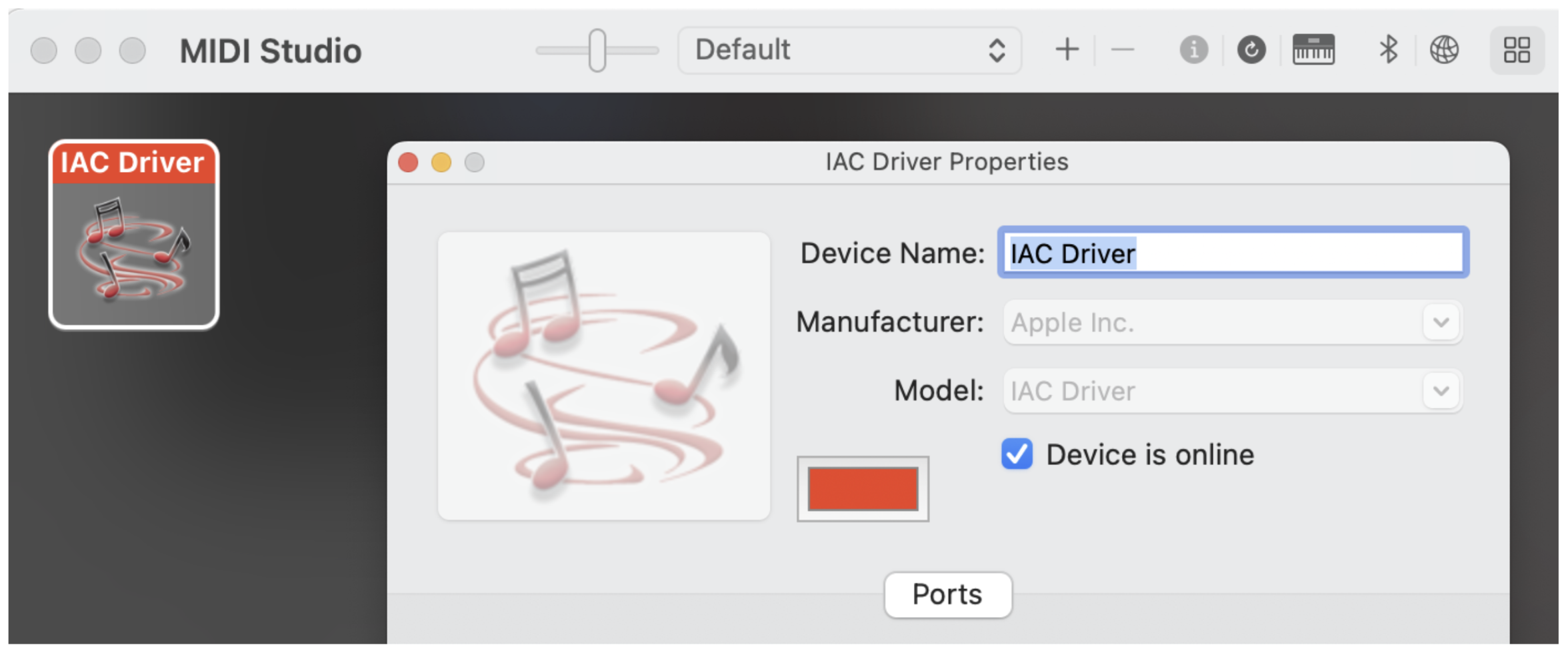Image resolution: width=1568 pixels, height=649 pixels.
Task: Open device info from toolbar
Action: (1193, 50)
